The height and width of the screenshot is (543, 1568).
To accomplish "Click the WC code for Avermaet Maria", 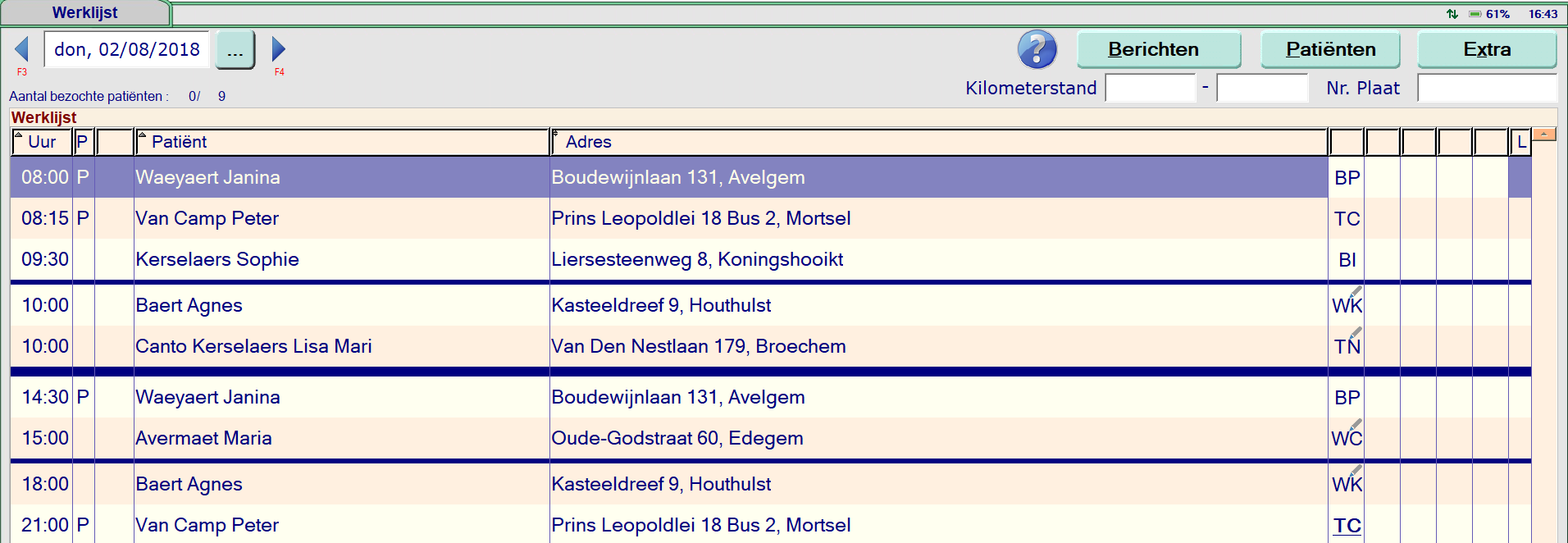I will pos(1347,438).
